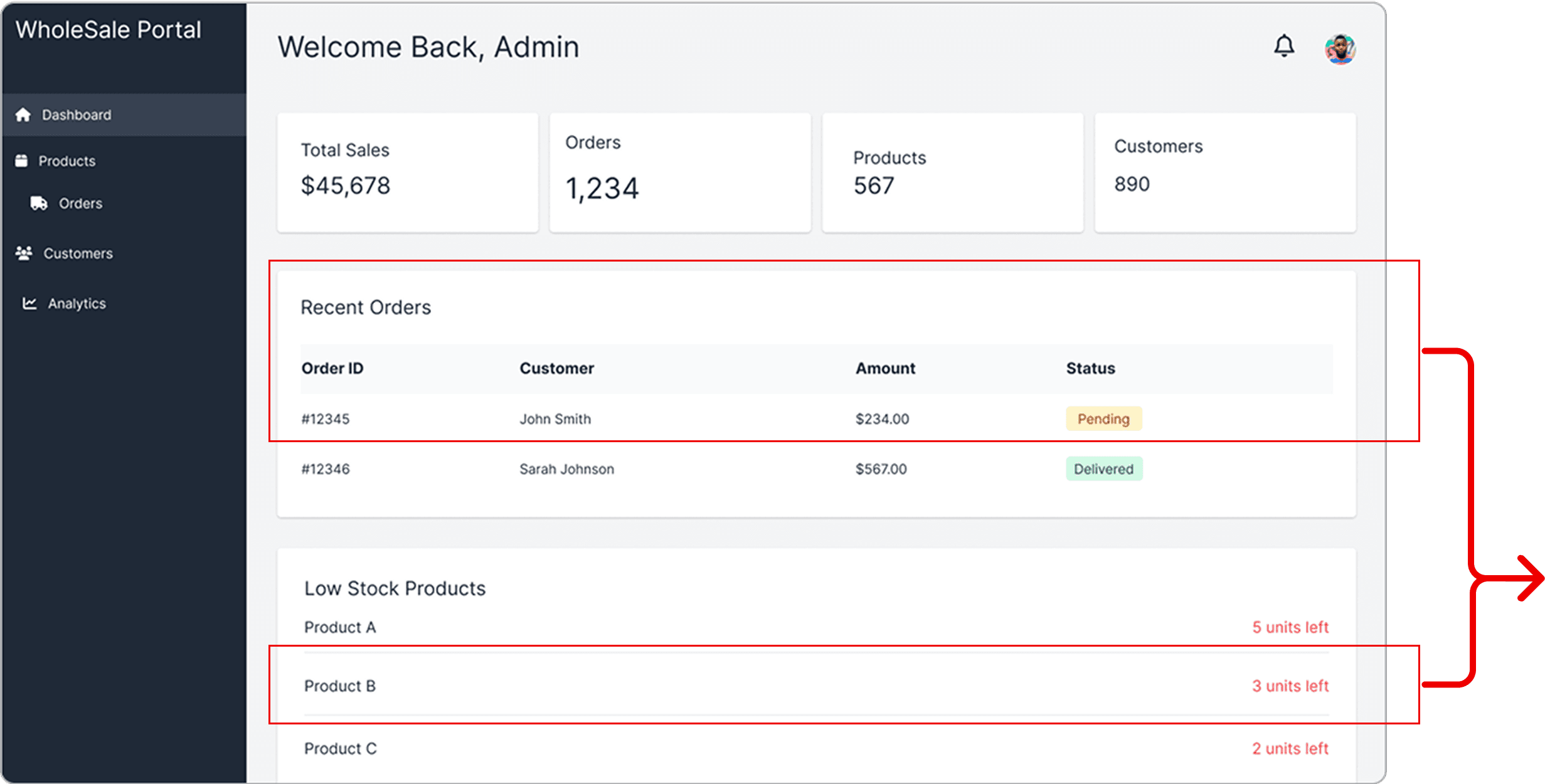Click the notification bell icon
Screen dimensions: 1545x784
tap(1283, 46)
